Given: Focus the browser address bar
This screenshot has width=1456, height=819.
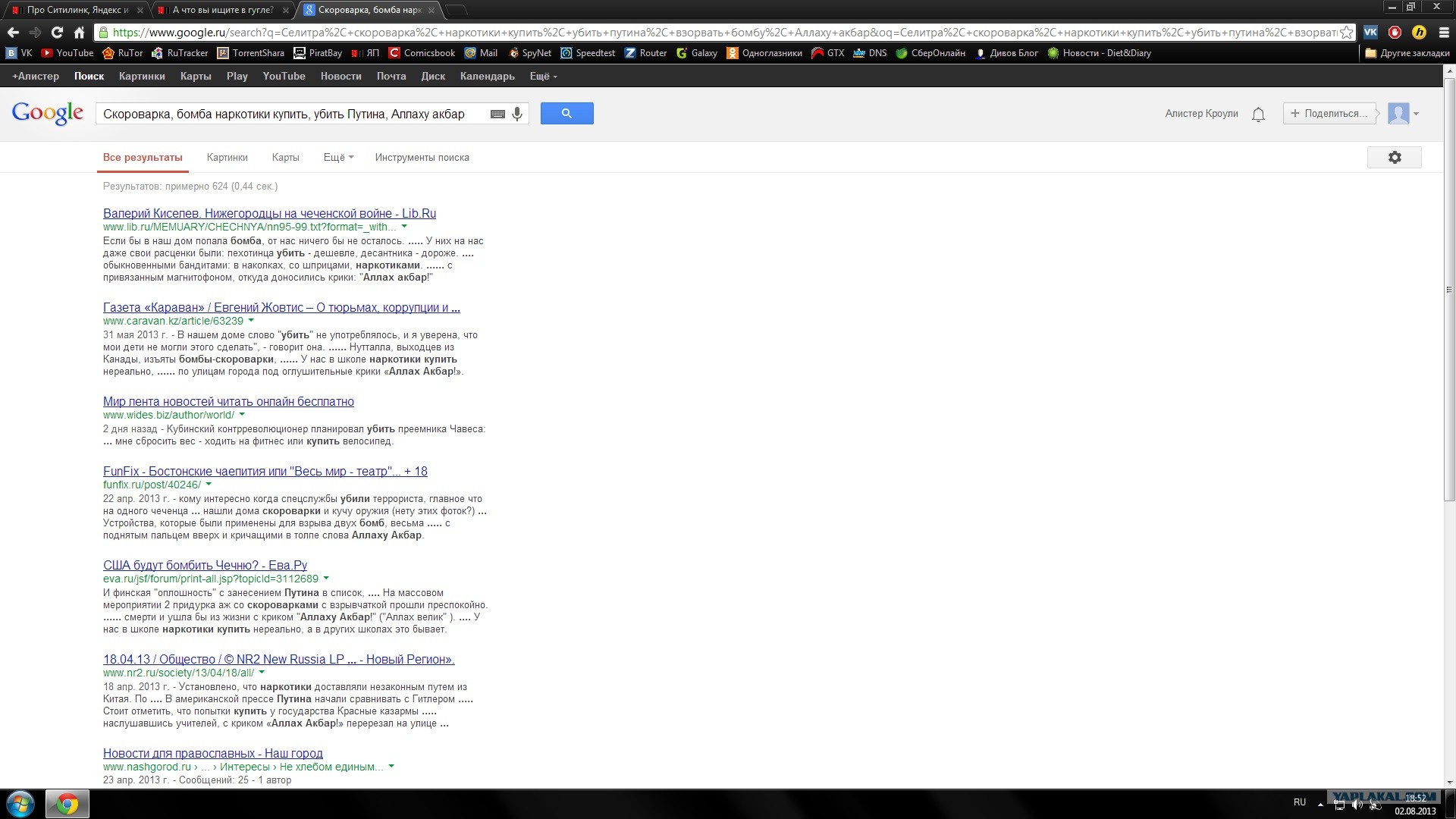Looking at the screenshot, I should pyautogui.click(x=723, y=33).
